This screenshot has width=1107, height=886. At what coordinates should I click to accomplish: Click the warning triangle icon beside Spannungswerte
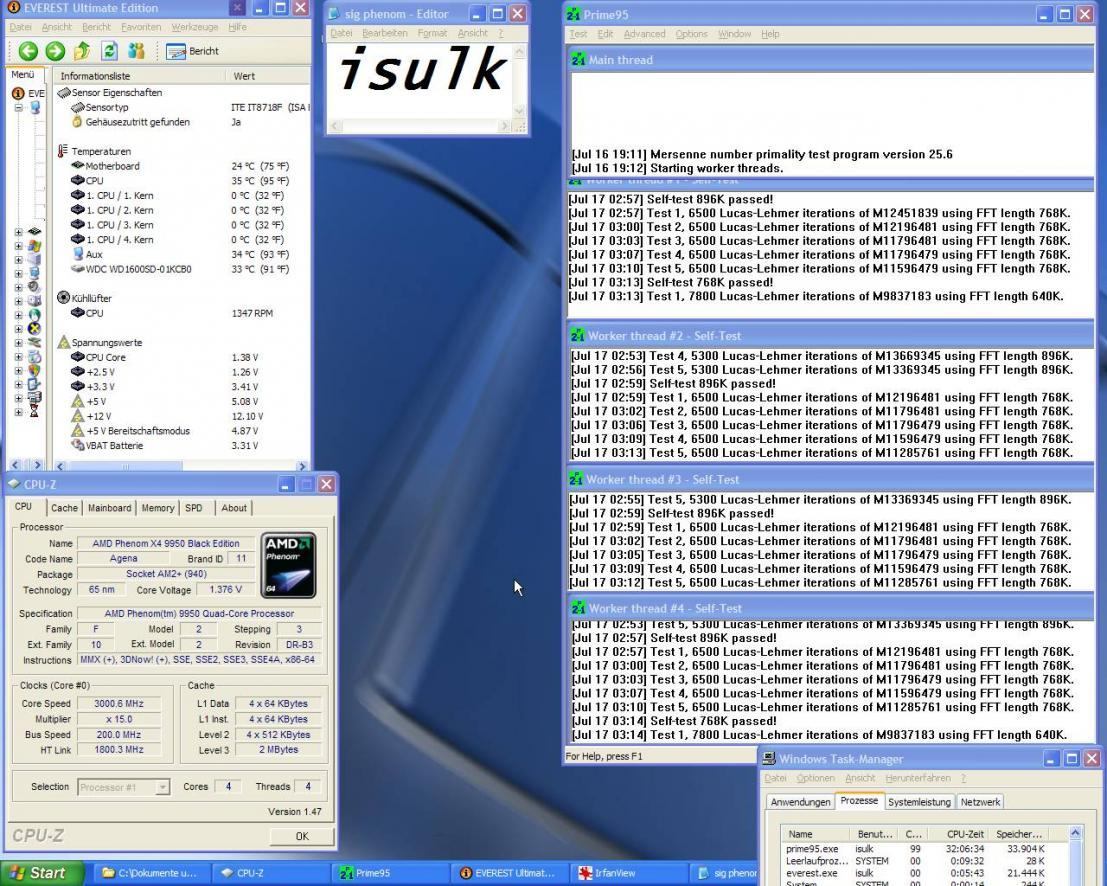coord(63,342)
